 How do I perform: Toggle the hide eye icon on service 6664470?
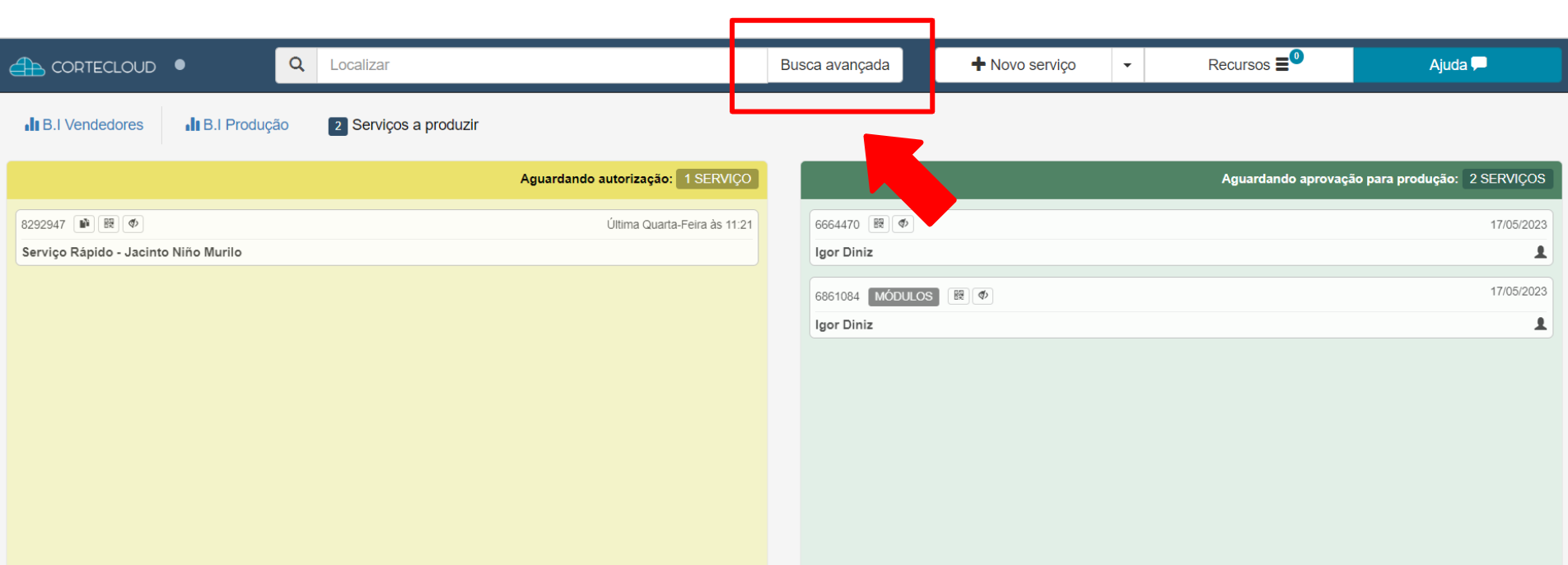pyautogui.click(x=903, y=223)
